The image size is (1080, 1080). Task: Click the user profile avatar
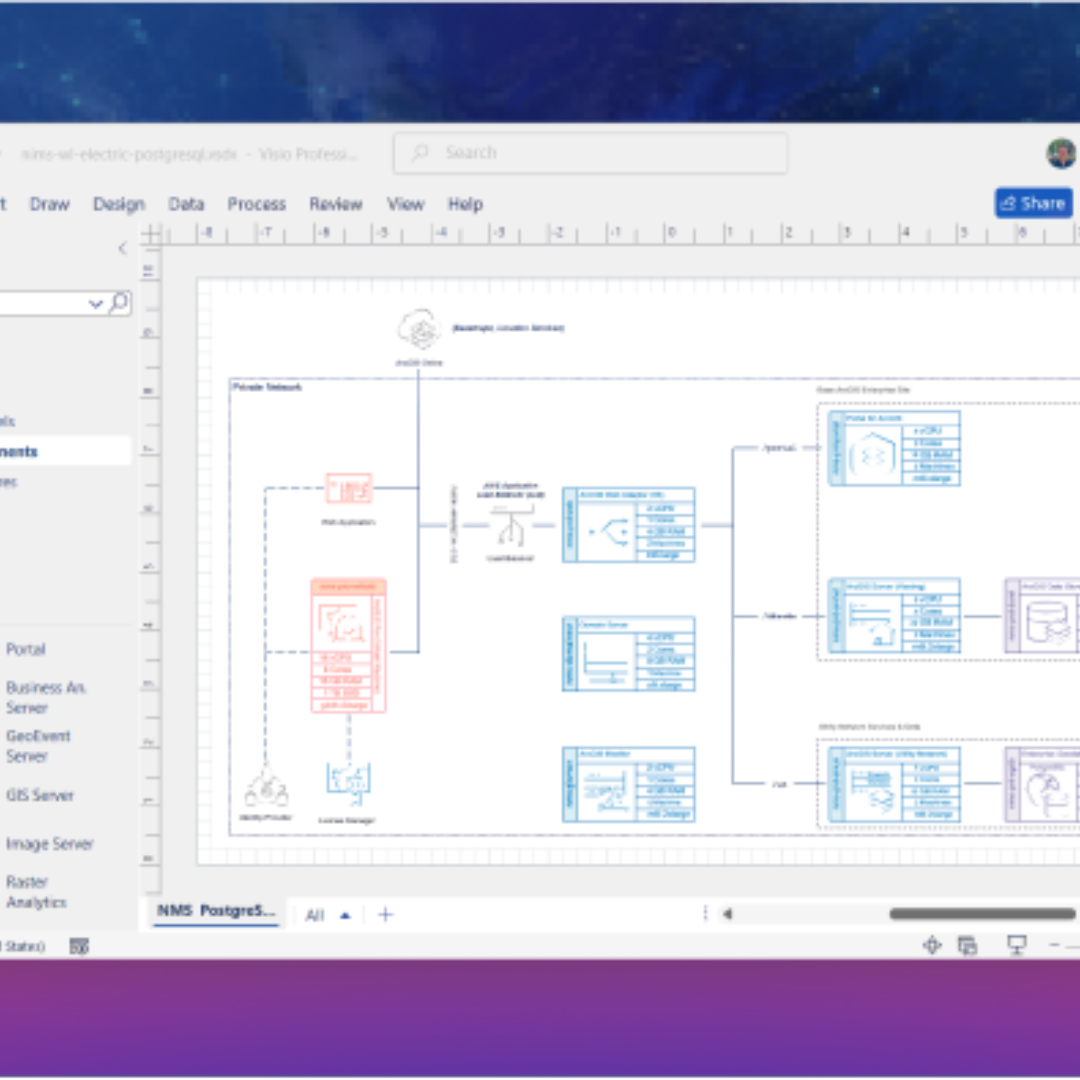1061,153
